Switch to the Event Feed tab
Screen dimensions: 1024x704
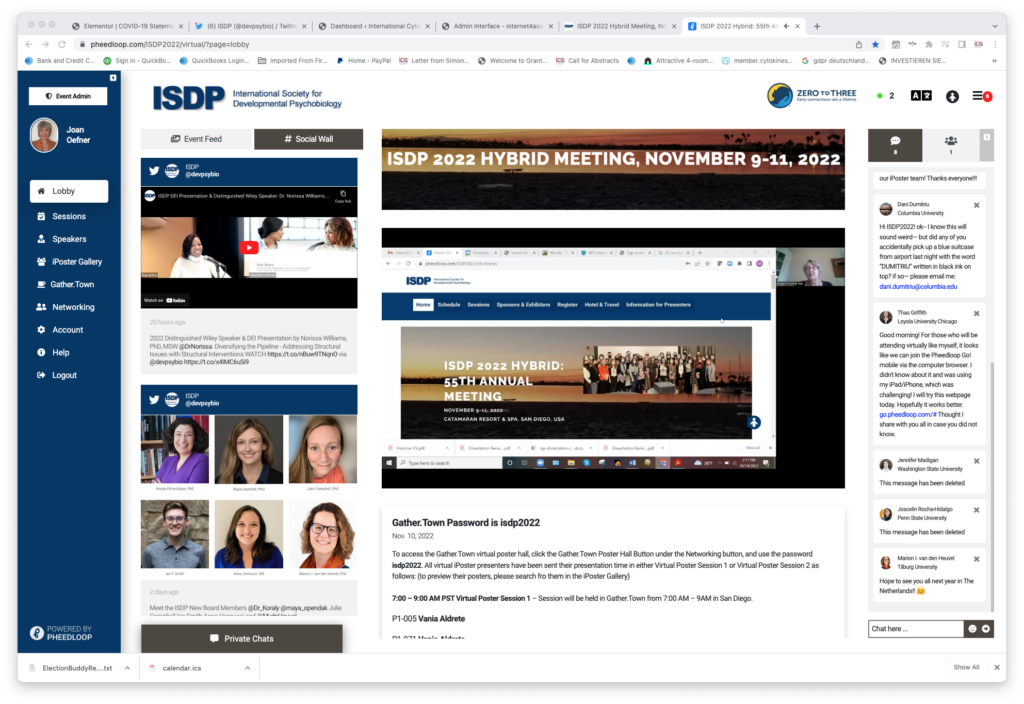tap(196, 139)
